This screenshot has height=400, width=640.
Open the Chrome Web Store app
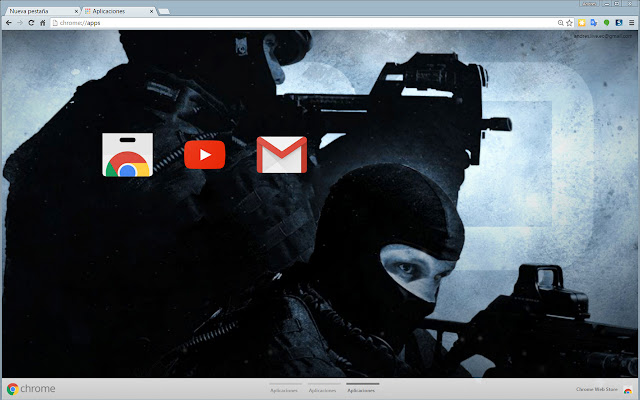(127, 155)
